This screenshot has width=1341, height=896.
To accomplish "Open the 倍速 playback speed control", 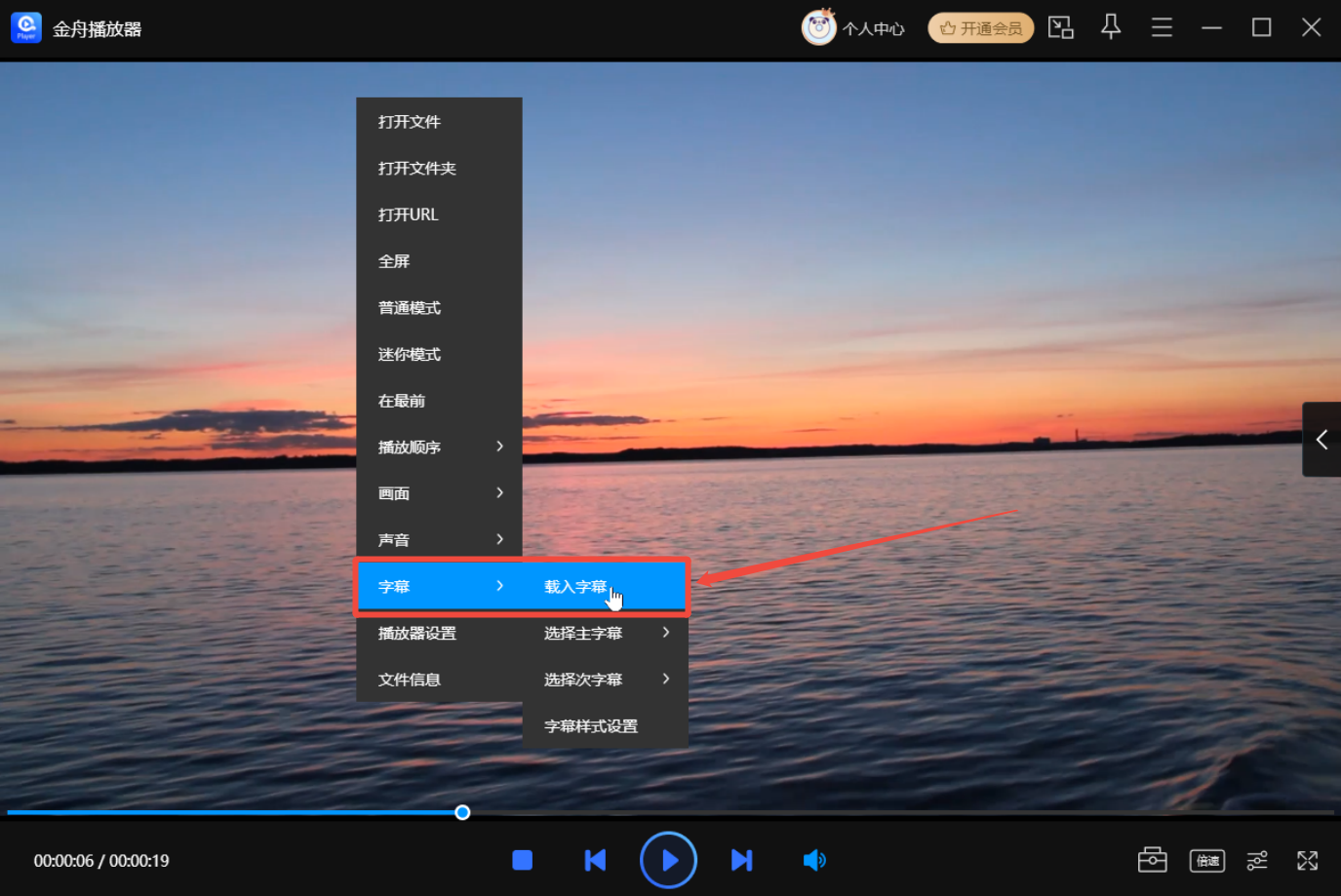I will pyautogui.click(x=1207, y=860).
